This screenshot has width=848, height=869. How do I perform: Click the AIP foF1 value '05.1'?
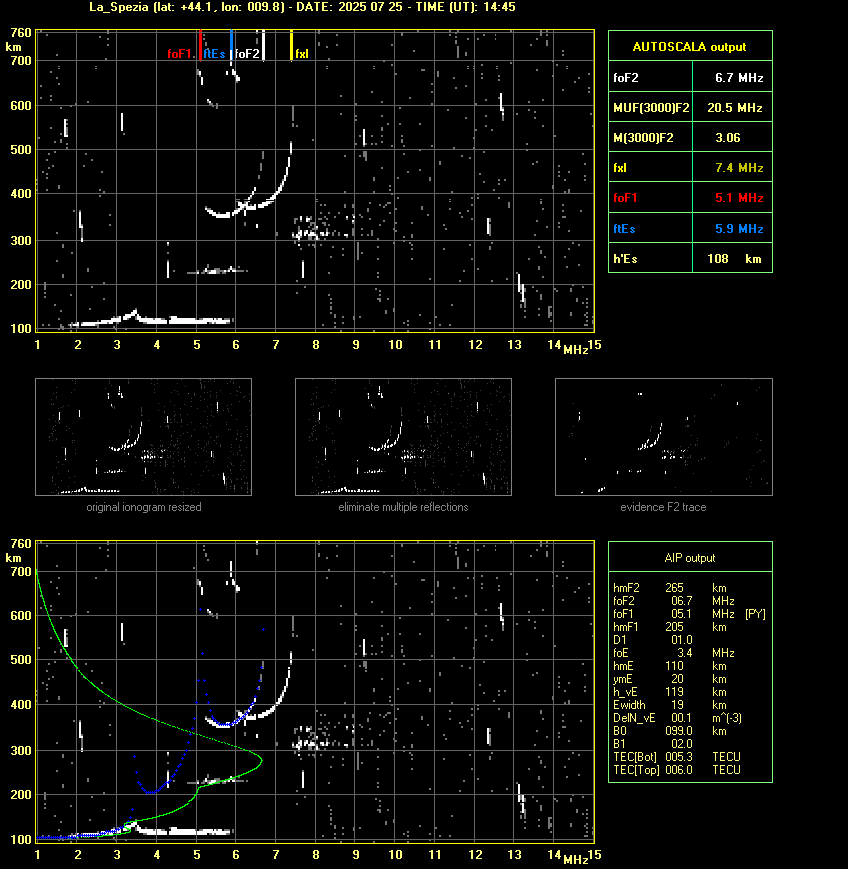click(682, 614)
